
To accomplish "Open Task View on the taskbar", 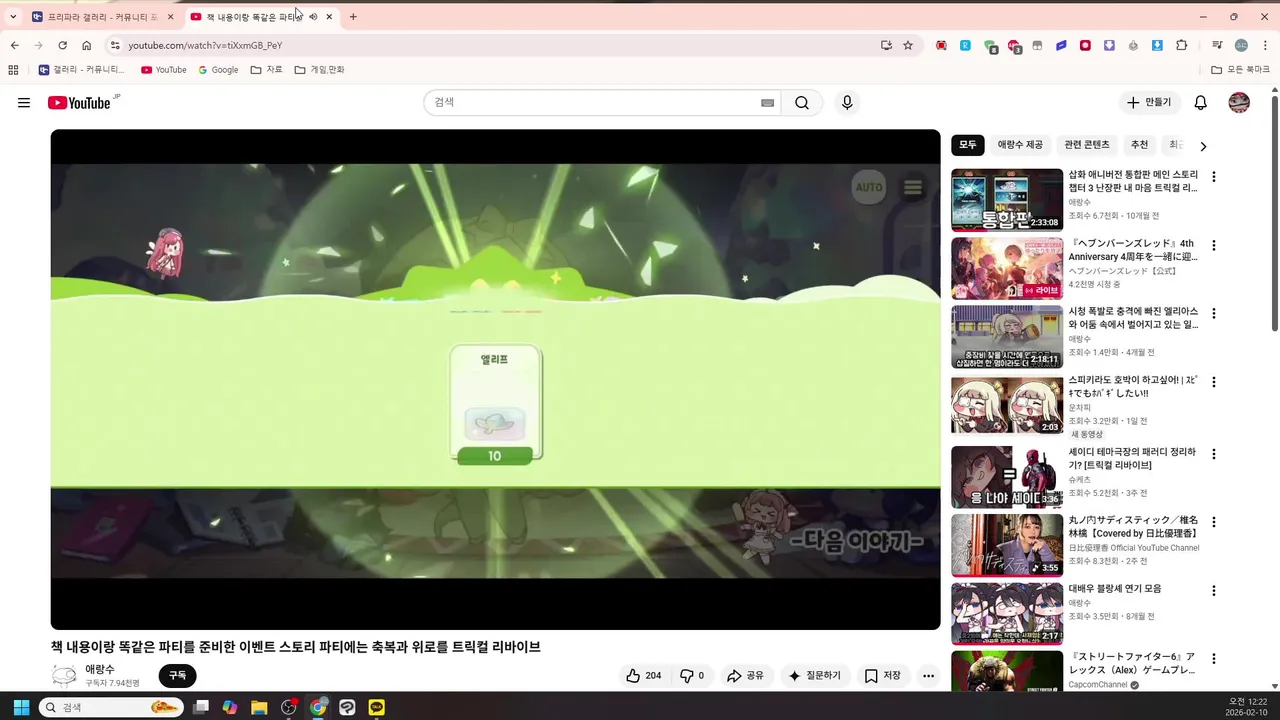I will [201, 707].
